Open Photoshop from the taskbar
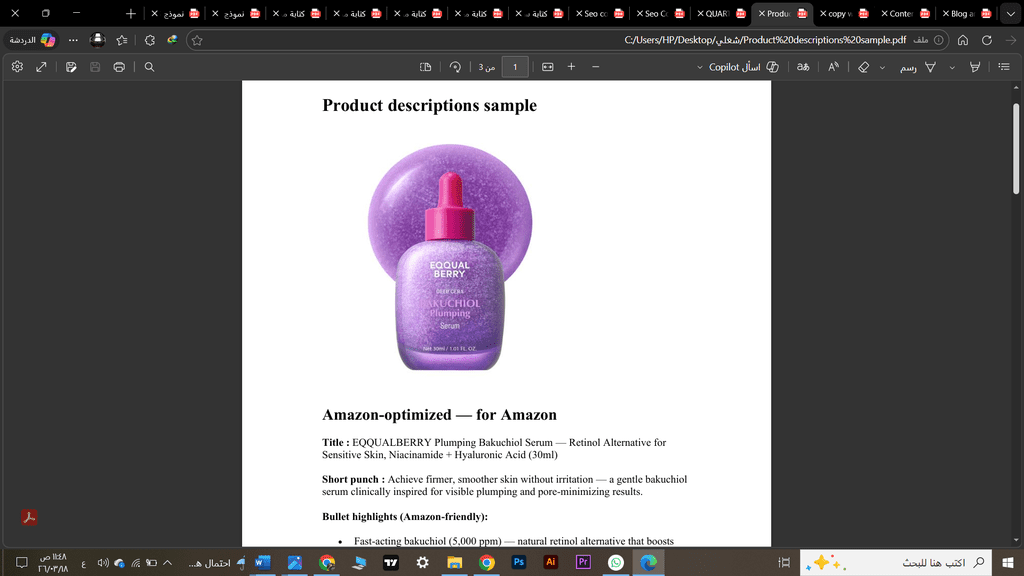 click(518, 563)
